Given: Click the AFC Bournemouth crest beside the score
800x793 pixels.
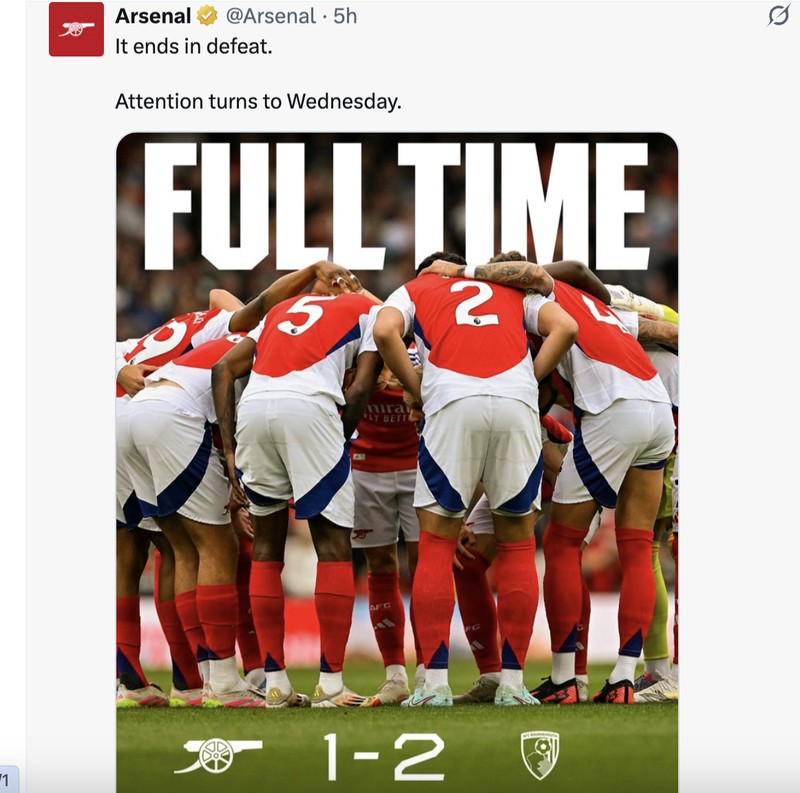Looking at the screenshot, I should pyautogui.click(x=541, y=755).
